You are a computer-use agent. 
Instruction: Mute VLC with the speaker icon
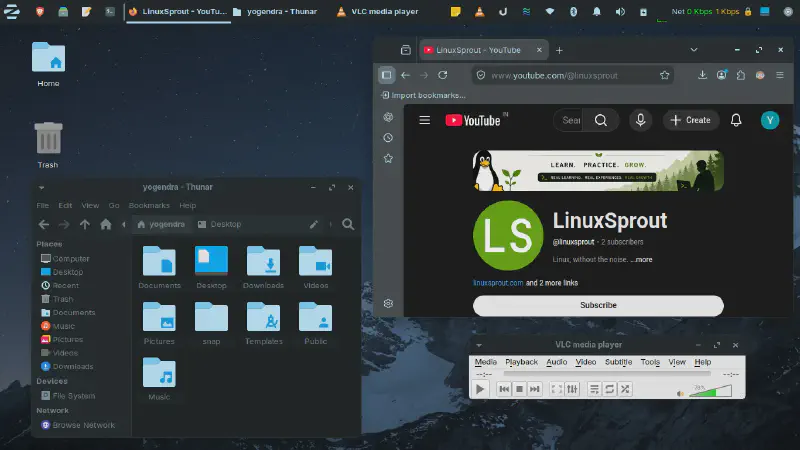680,393
